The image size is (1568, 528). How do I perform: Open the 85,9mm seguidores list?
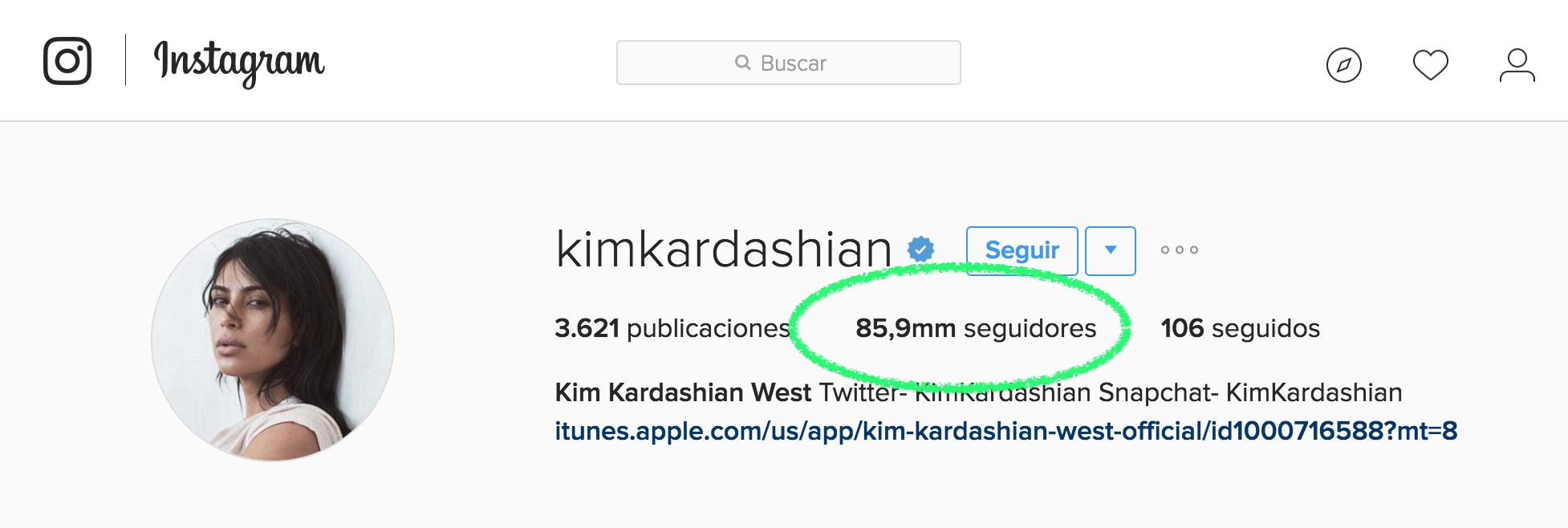pyautogui.click(x=976, y=328)
